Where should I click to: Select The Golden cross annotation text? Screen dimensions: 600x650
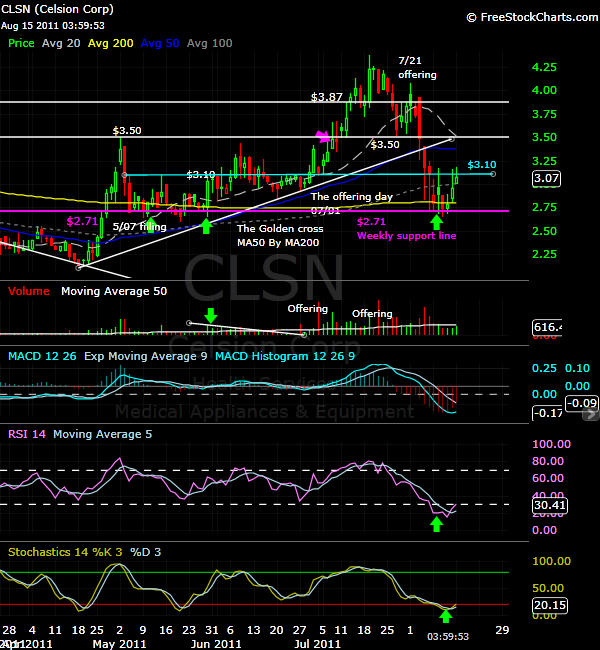pyautogui.click(x=280, y=235)
